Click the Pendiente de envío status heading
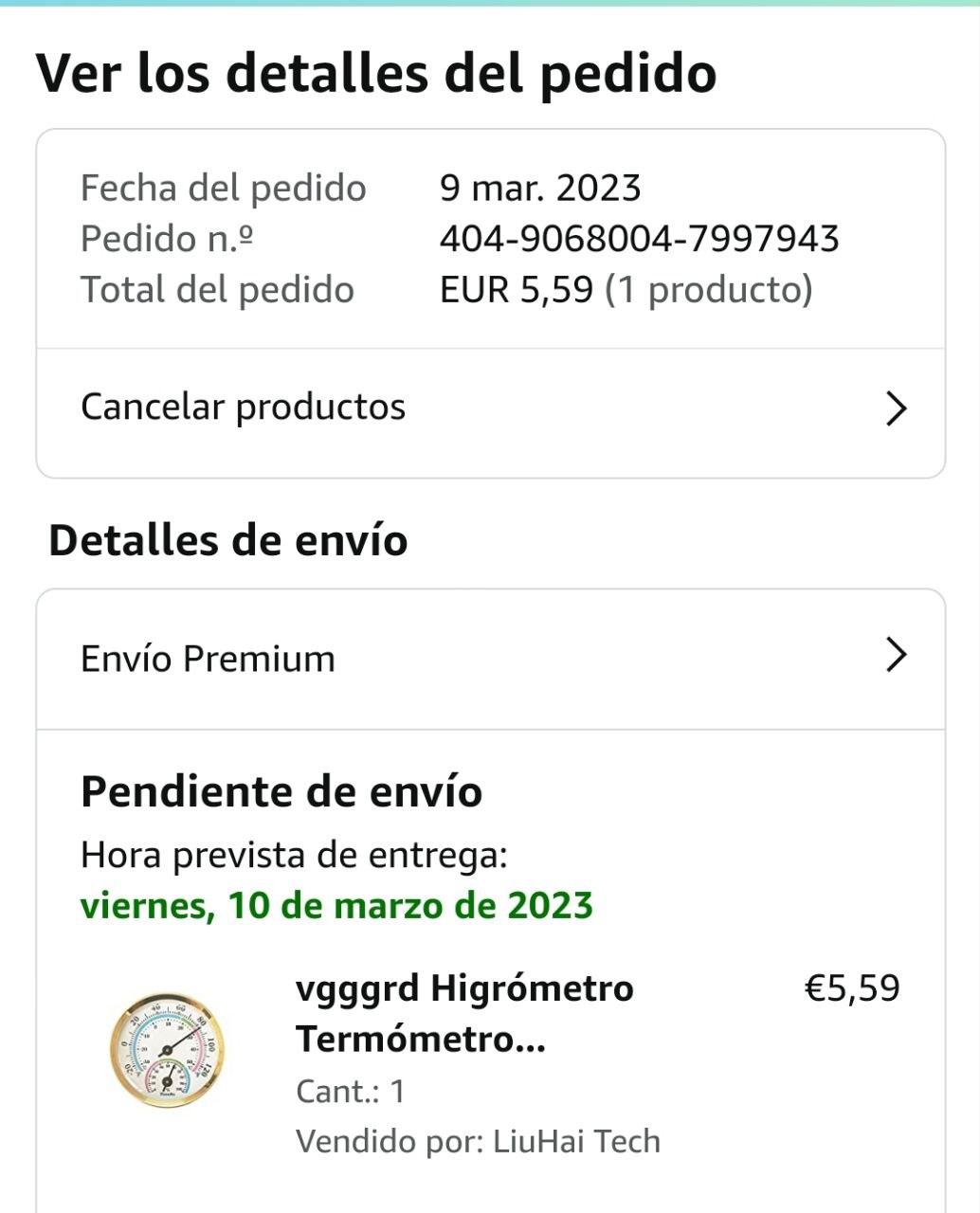 click(x=281, y=791)
